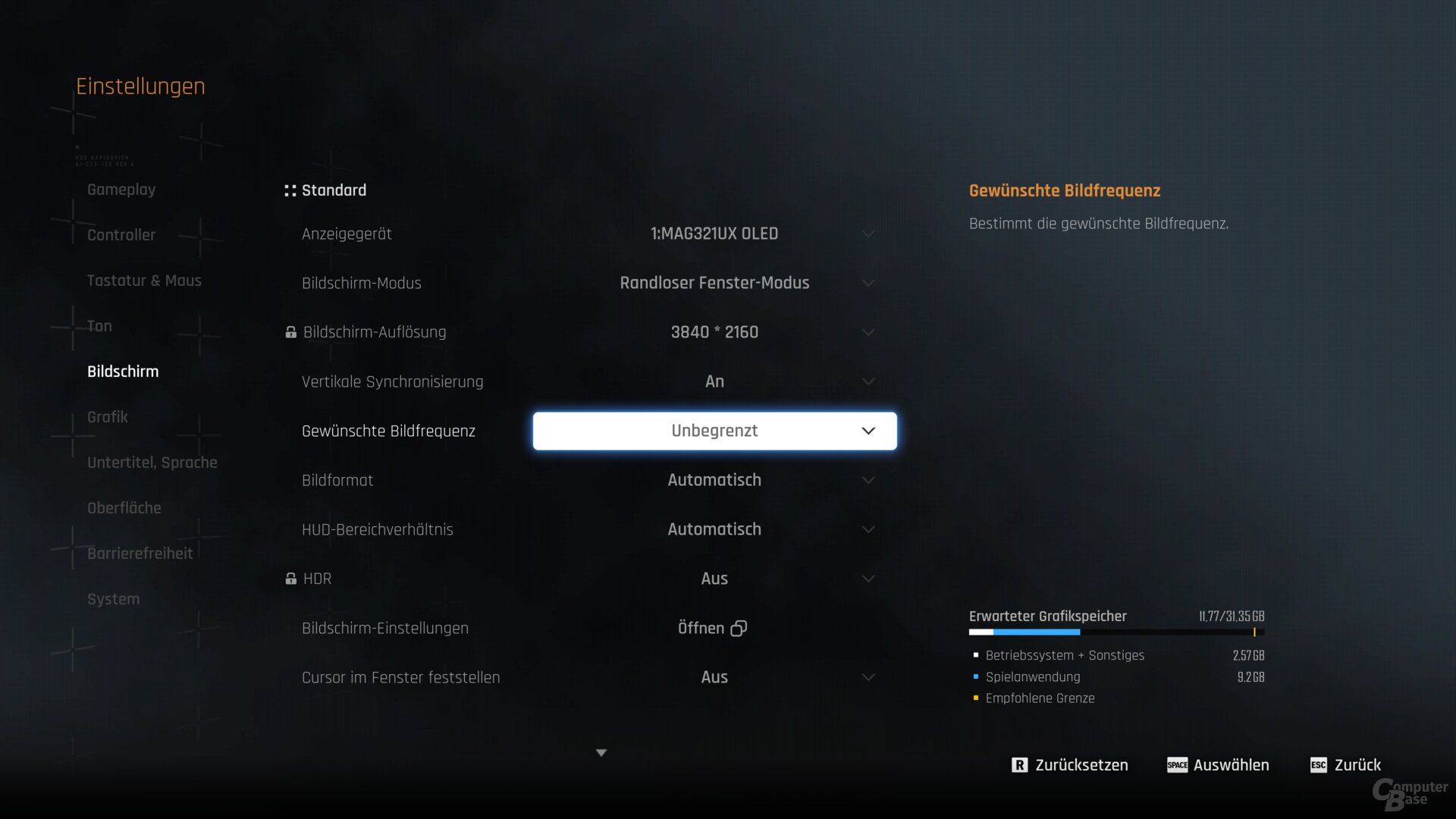Click the grid icon beside Standard
The width and height of the screenshot is (1456, 819).
(290, 190)
